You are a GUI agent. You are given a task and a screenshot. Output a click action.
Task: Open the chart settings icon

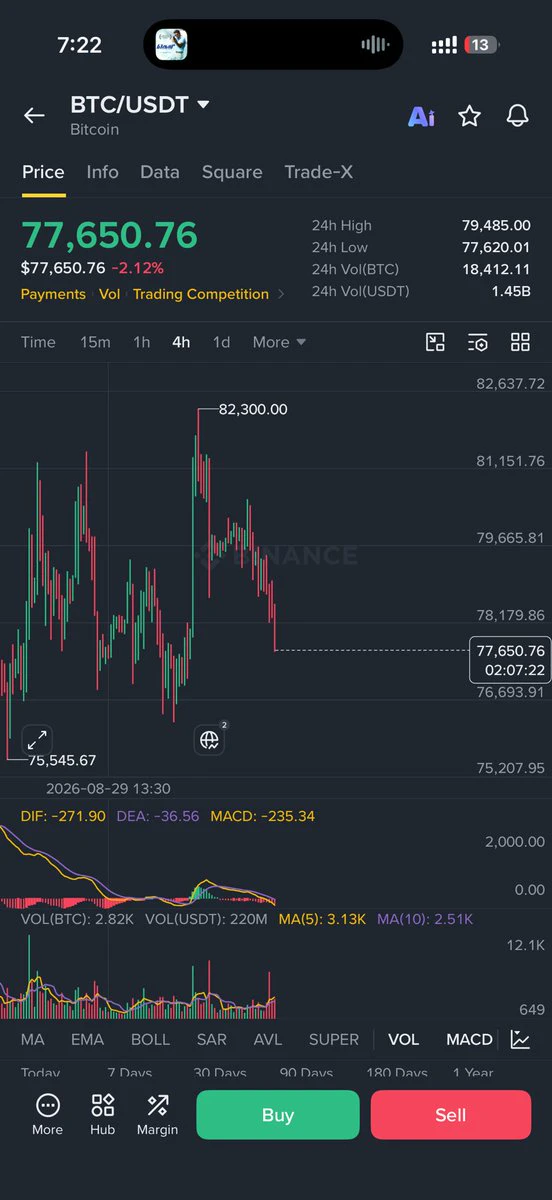[x=478, y=342]
